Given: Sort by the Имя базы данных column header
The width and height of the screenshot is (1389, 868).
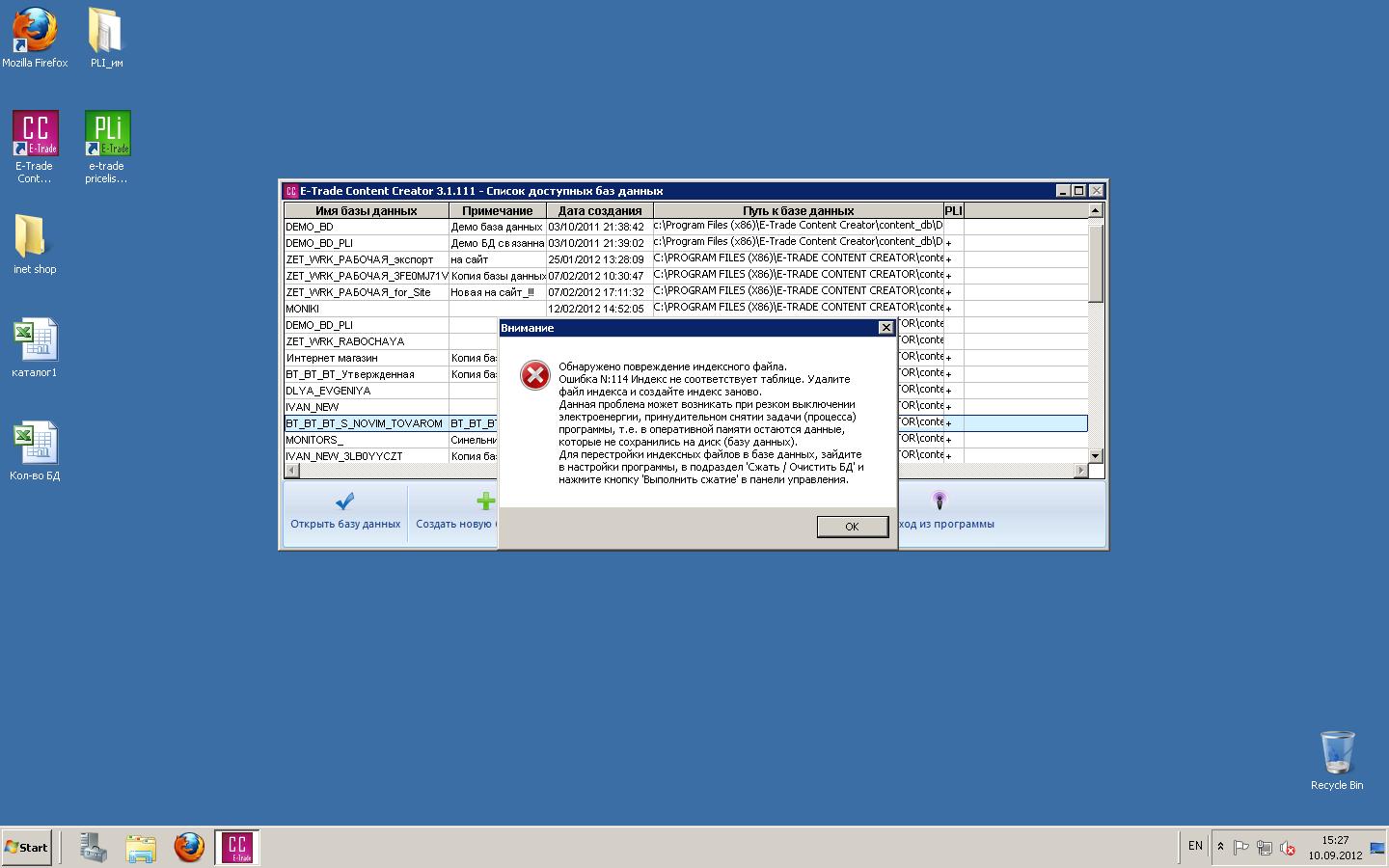Looking at the screenshot, I should point(367,210).
